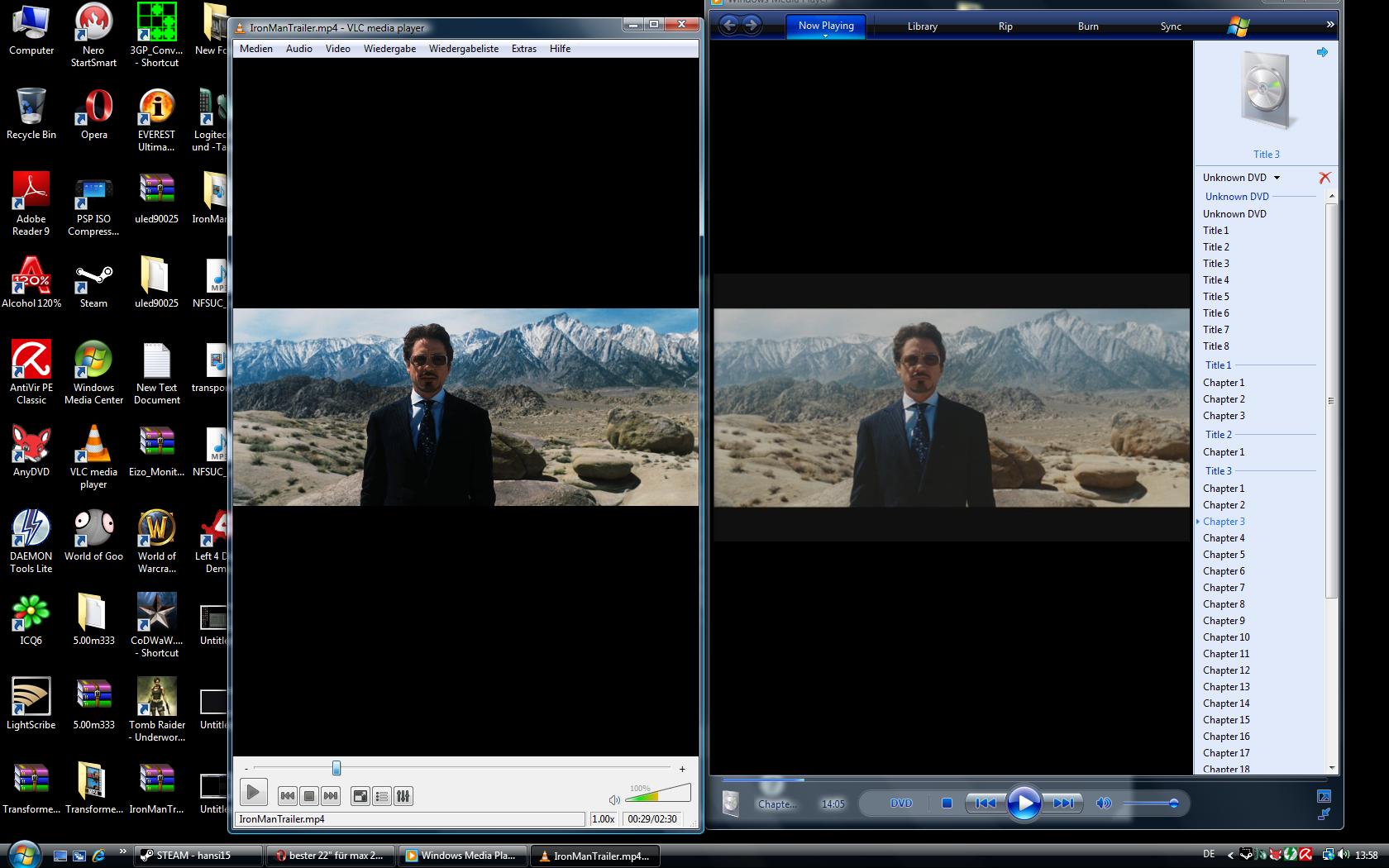Click STEAM - hansi15 taskbar button
Screen dimensions: 1389x868
[198, 856]
